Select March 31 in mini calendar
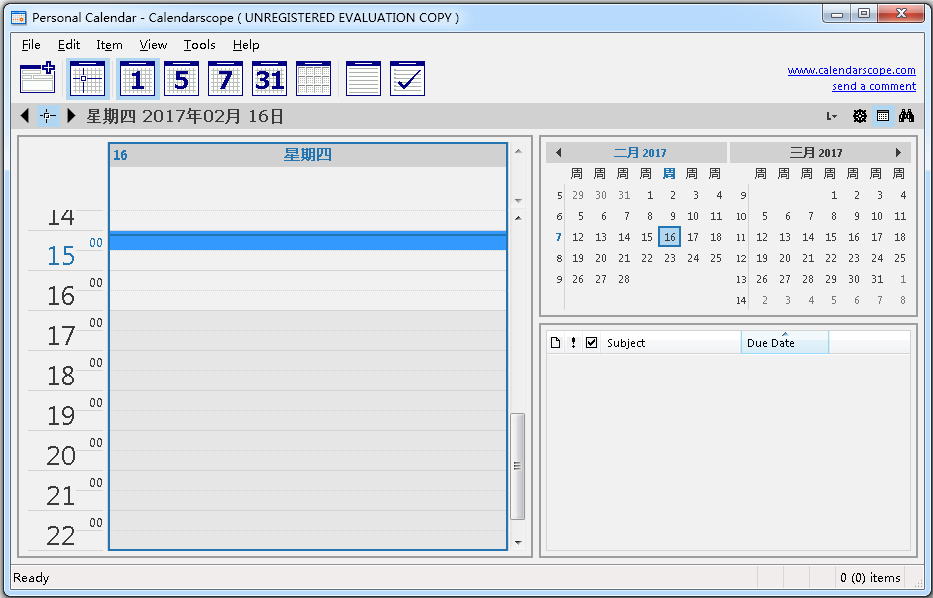933x598 pixels. 876,279
